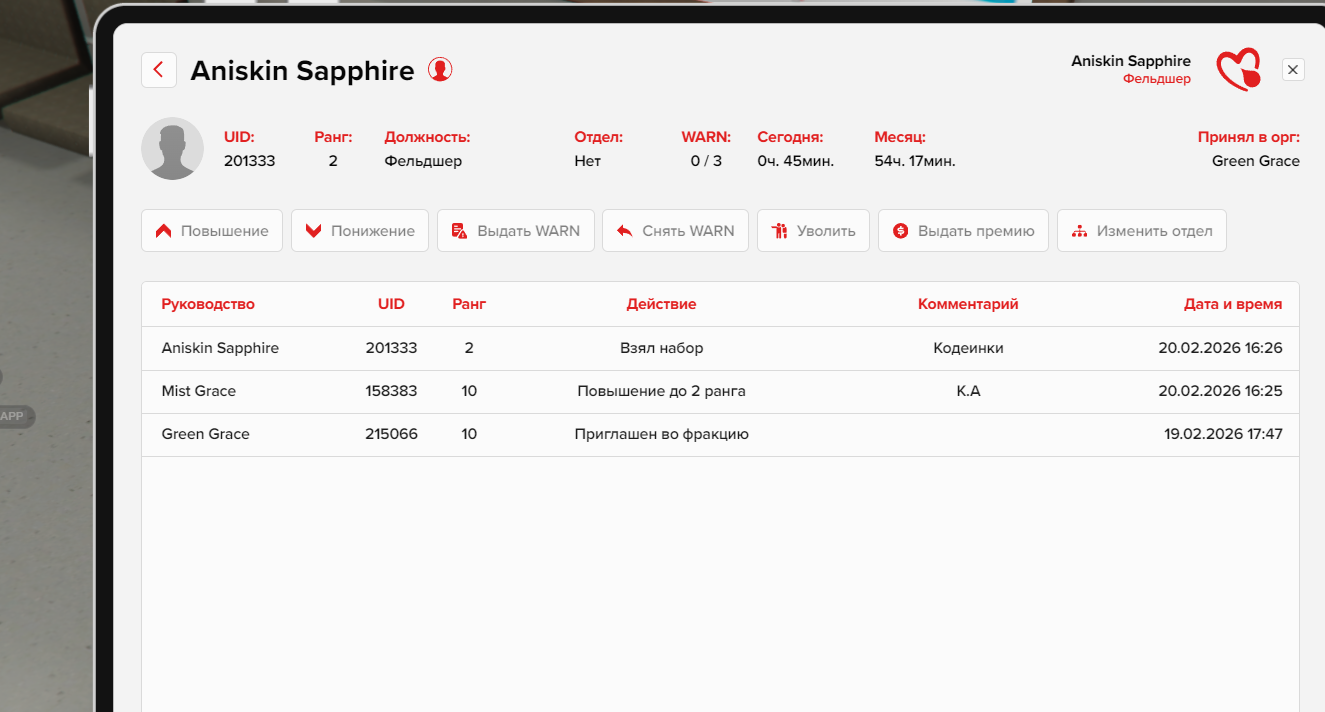Click the UID value 201333

pos(249,161)
